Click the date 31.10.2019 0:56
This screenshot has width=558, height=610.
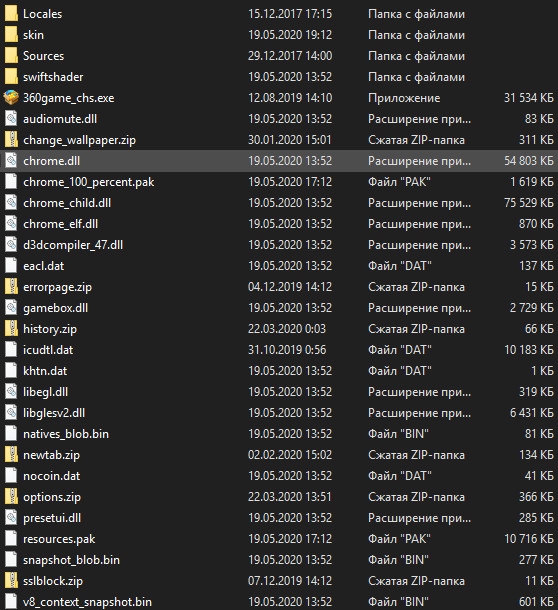(x=287, y=350)
